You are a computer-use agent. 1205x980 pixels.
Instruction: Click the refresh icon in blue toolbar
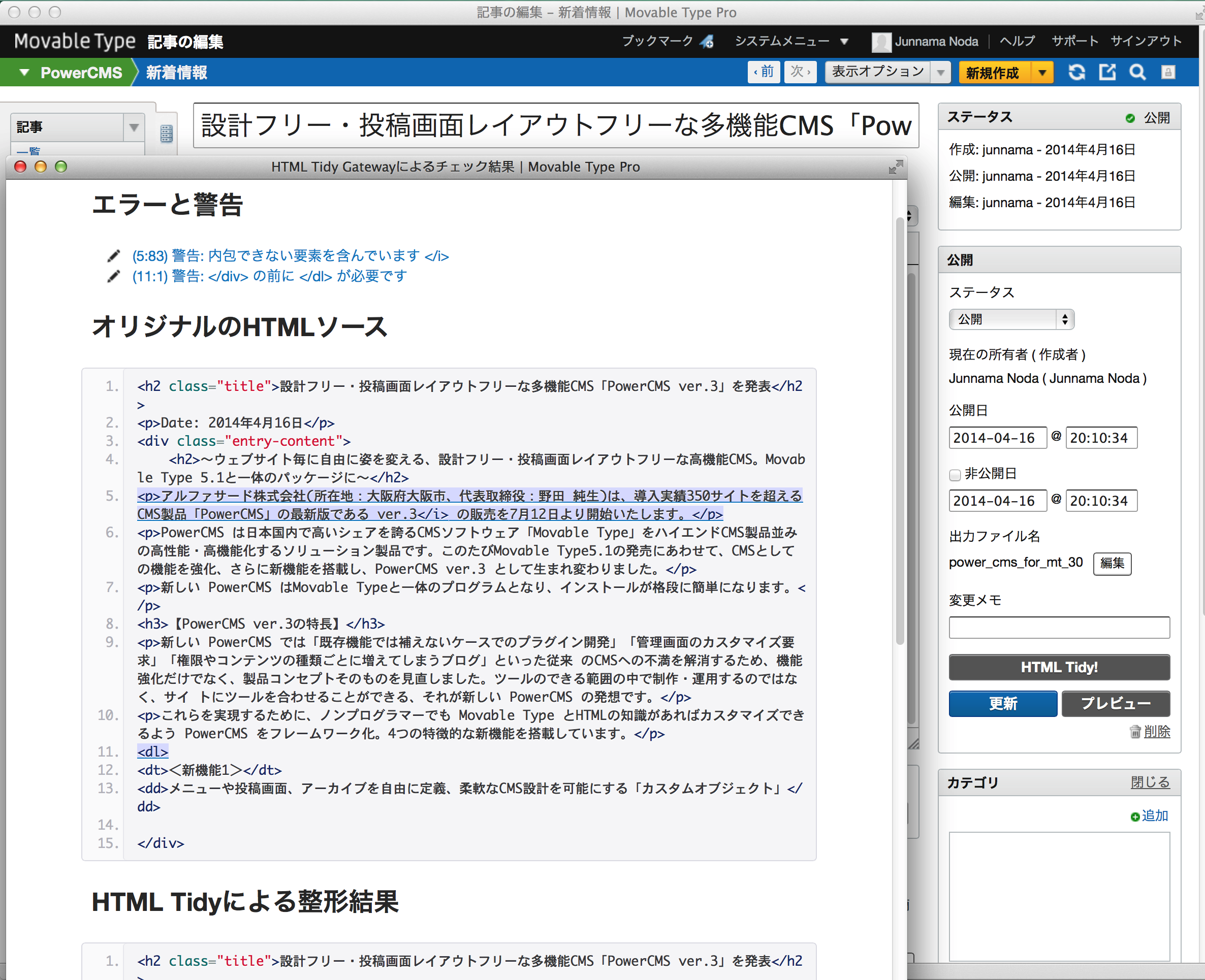(x=1076, y=72)
